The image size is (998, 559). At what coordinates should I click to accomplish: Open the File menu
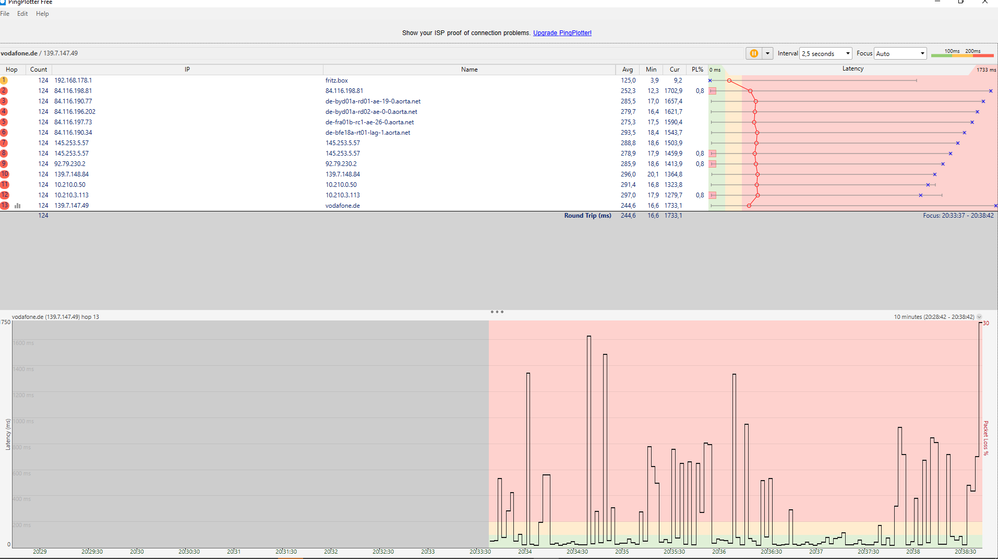point(6,14)
